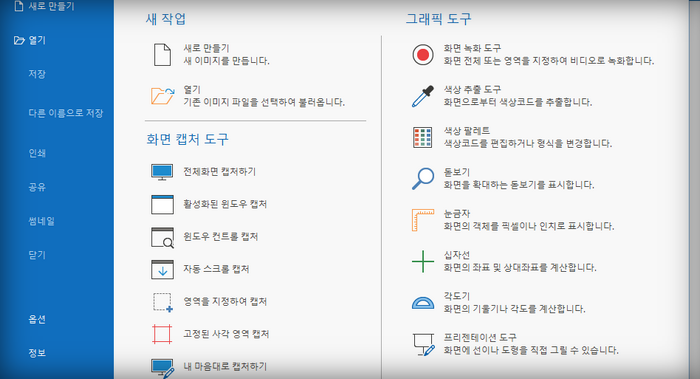Click 영역을 지정하여 캡처 text link
The image size is (700, 379).
pos(225,302)
